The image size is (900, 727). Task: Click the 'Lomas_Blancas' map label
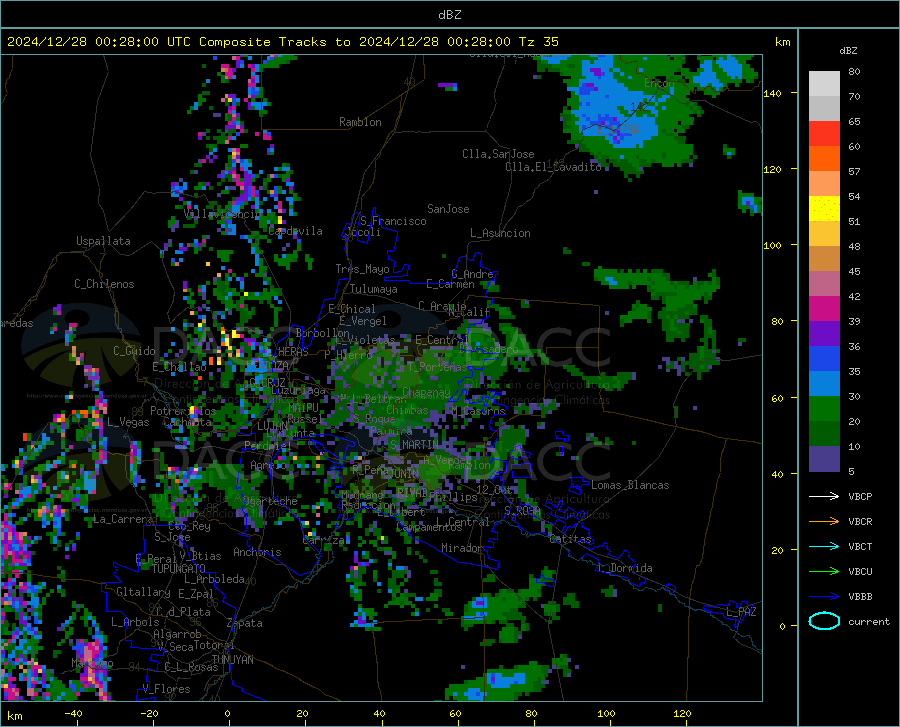click(630, 485)
